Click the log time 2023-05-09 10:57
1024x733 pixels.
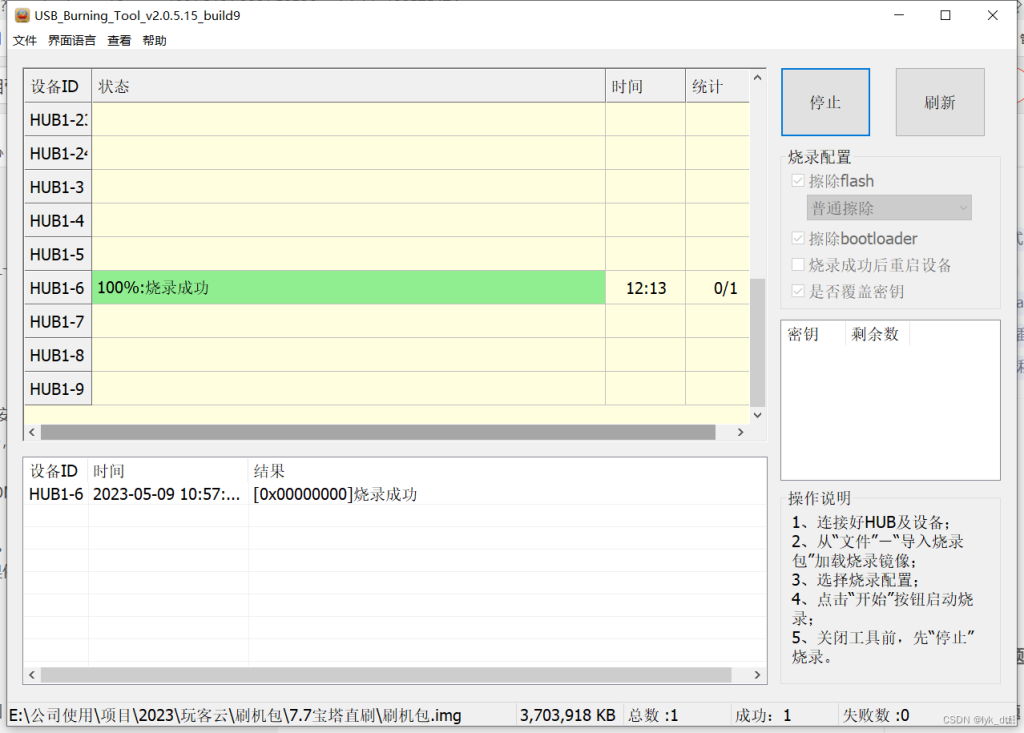point(167,494)
